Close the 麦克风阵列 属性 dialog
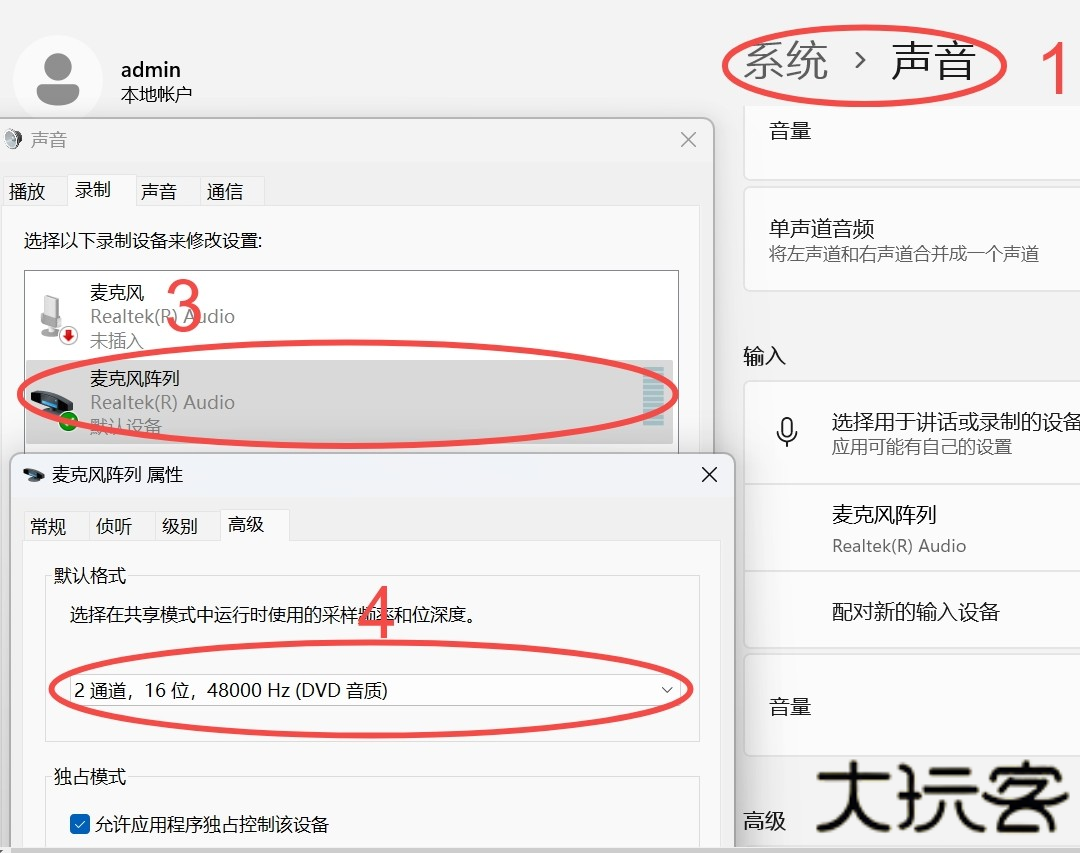 pos(709,475)
